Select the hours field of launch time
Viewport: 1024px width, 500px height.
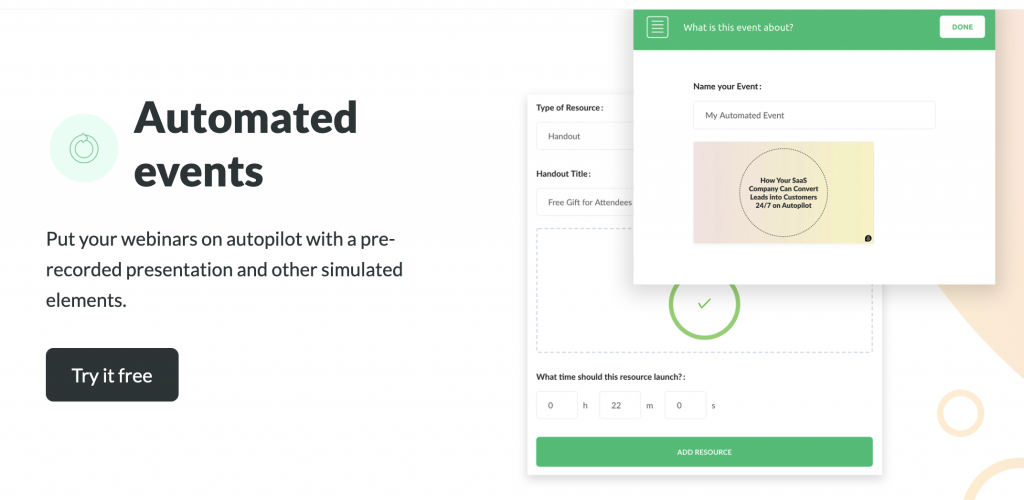tap(557, 405)
